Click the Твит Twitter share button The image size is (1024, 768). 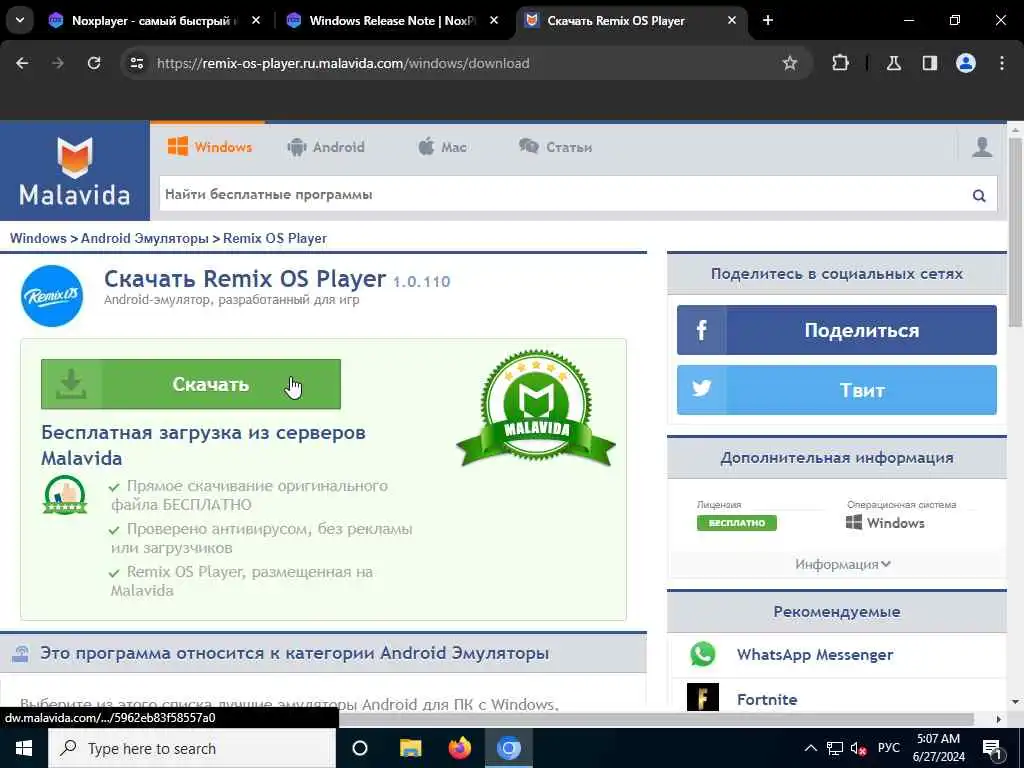coord(837,390)
